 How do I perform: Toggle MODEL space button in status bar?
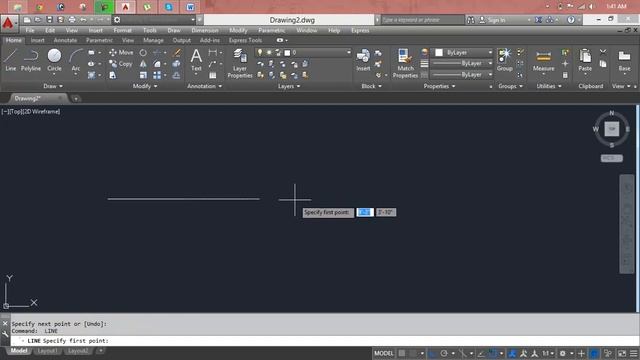(x=384, y=353)
